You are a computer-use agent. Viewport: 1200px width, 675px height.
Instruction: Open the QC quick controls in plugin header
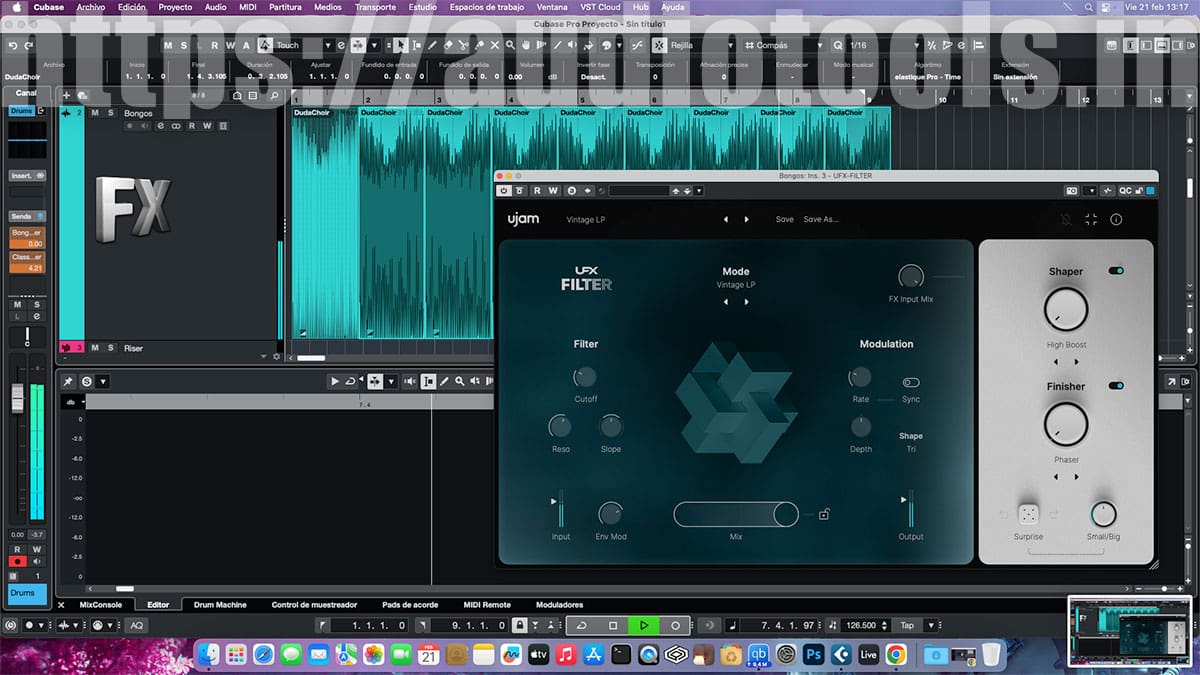[1125, 190]
